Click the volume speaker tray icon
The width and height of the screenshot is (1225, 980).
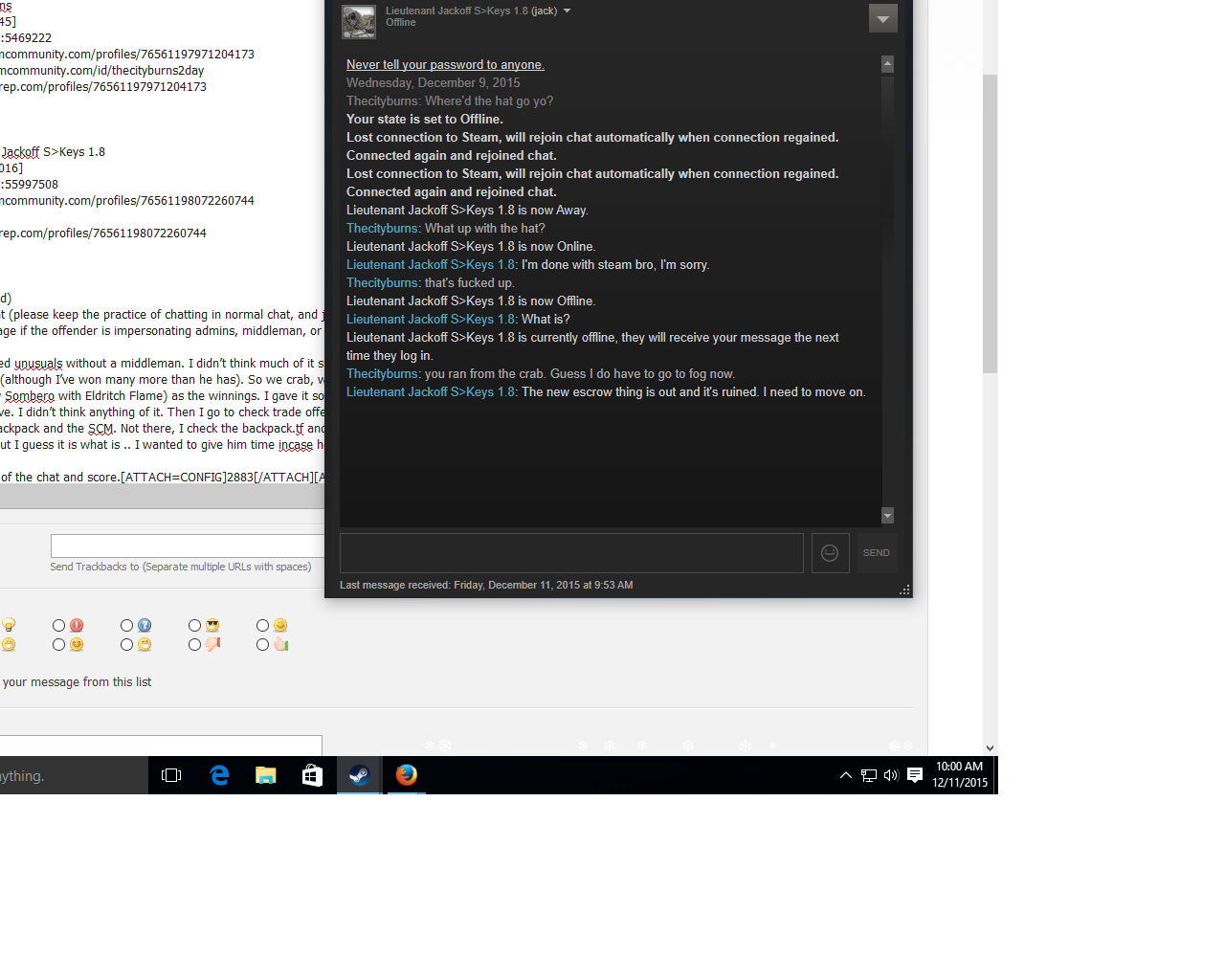tap(891, 775)
